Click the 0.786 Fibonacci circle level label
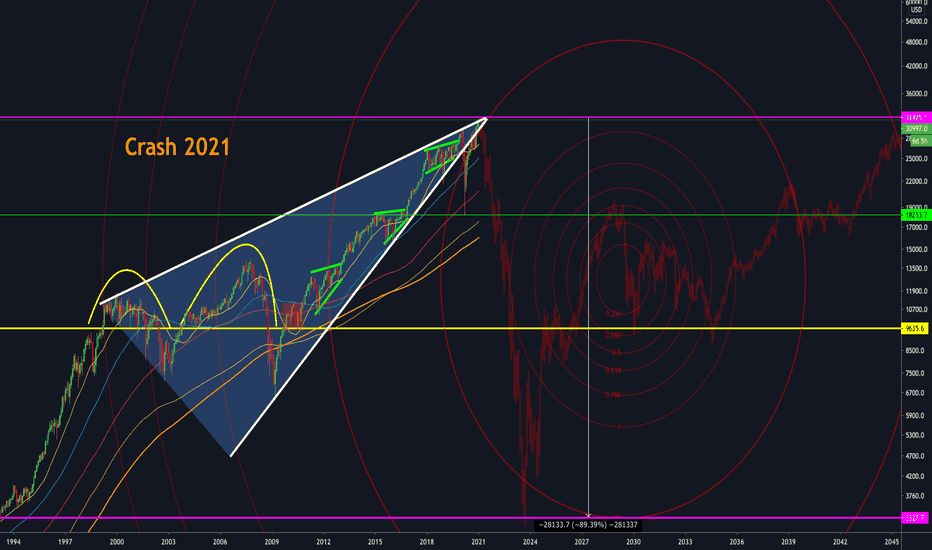This screenshot has width=932, height=550. click(x=613, y=395)
